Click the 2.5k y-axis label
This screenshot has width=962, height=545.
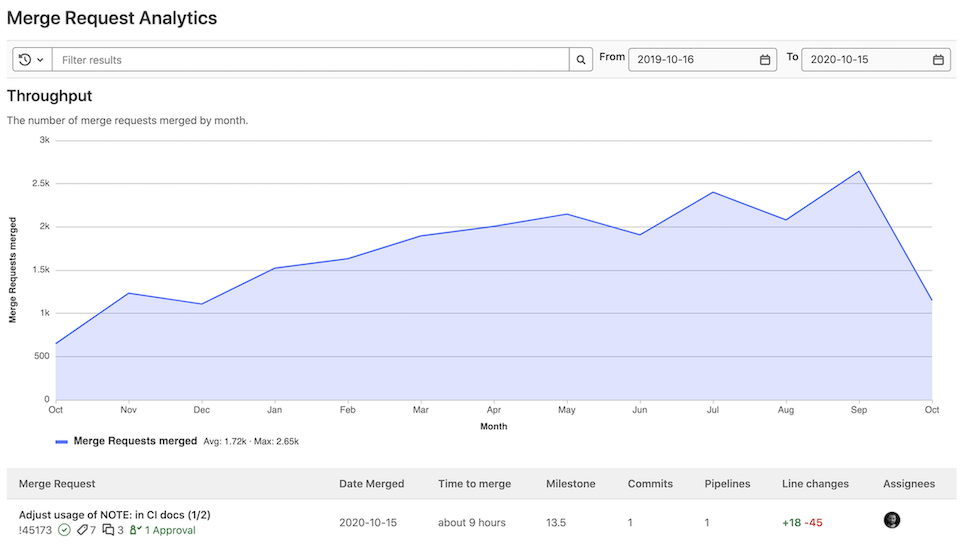41,183
